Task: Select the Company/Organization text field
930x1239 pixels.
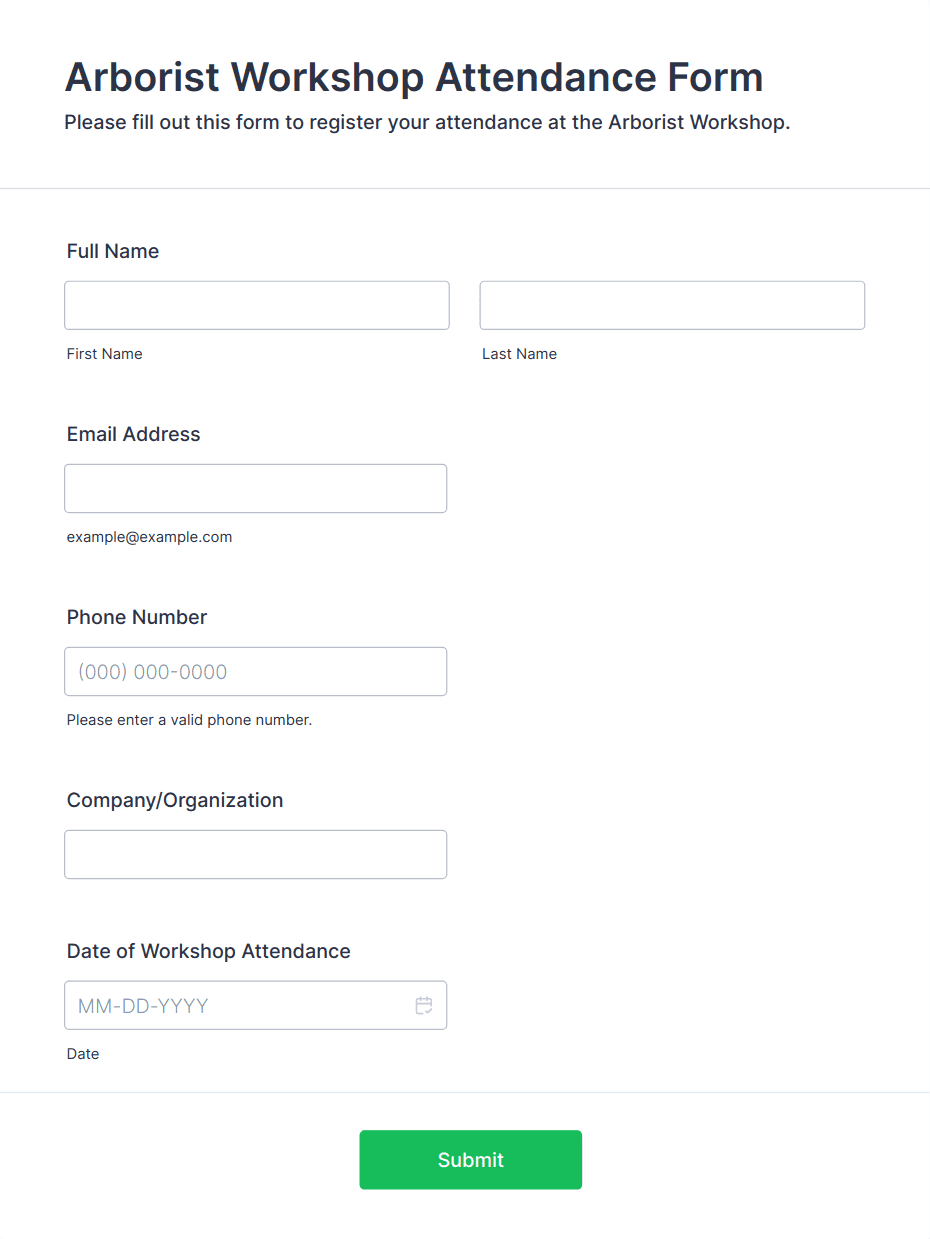Action: pyautogui.click(x=256, y=854)
